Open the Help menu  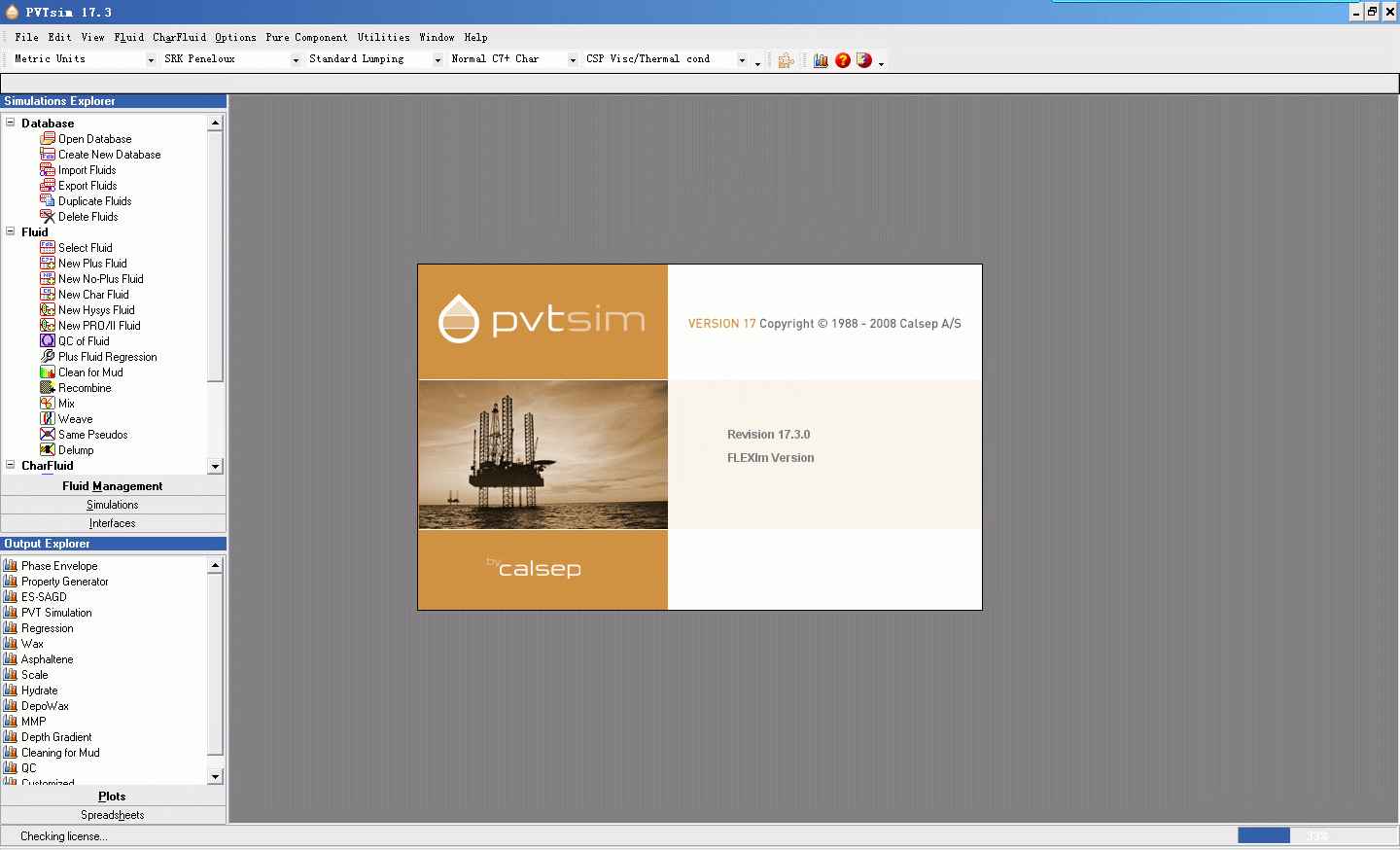[476, 38]
